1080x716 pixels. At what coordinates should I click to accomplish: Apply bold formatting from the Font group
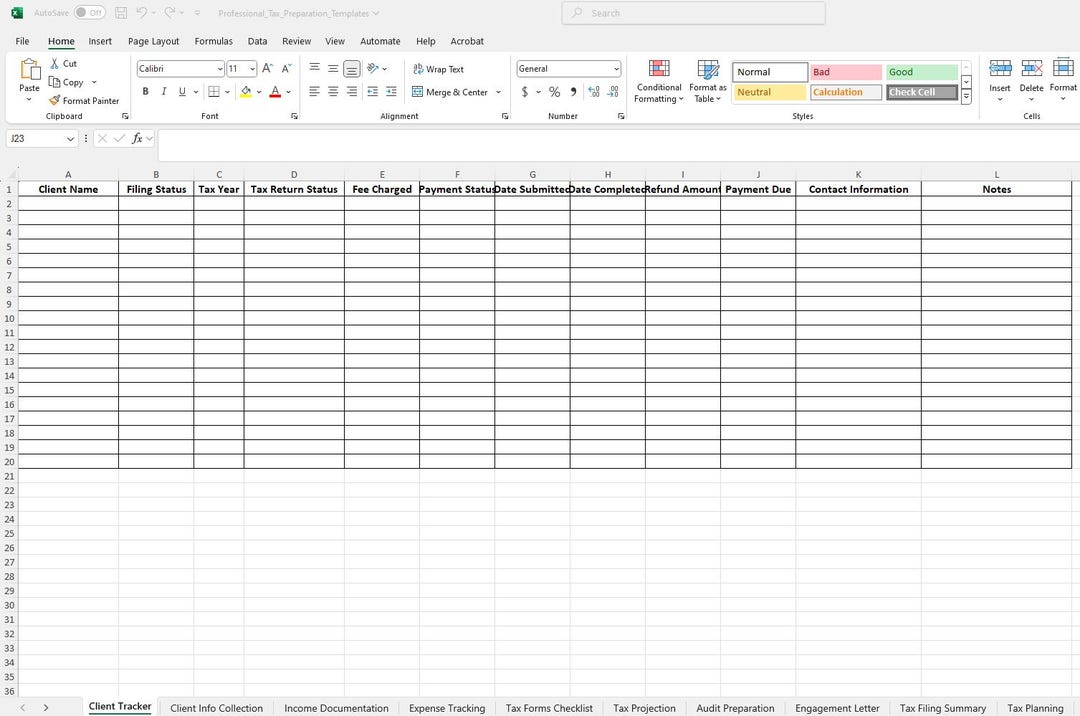pyautogui.click(x=145, y=91)
